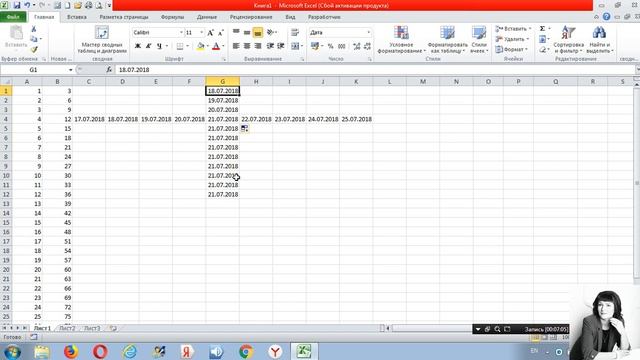This screenshot has width=640, height=360.
Task: Click Удалить cells button
Action: (512, 39)
